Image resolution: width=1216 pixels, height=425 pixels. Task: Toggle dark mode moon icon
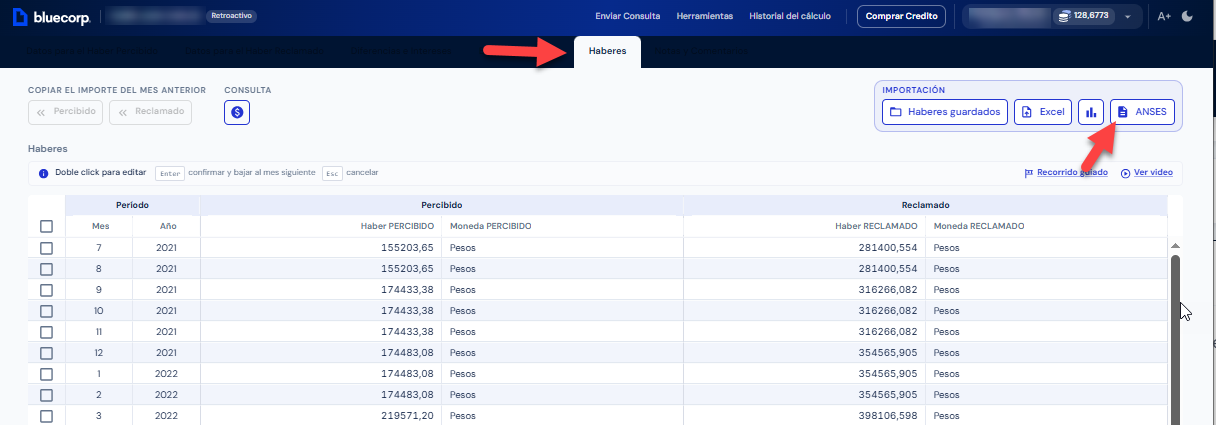[x=1187, y=16]
